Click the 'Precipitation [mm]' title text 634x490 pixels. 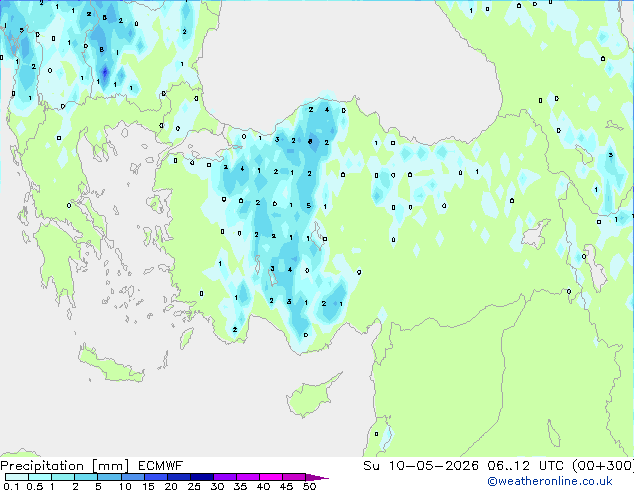pyautogui.click(x=65, y=466)
